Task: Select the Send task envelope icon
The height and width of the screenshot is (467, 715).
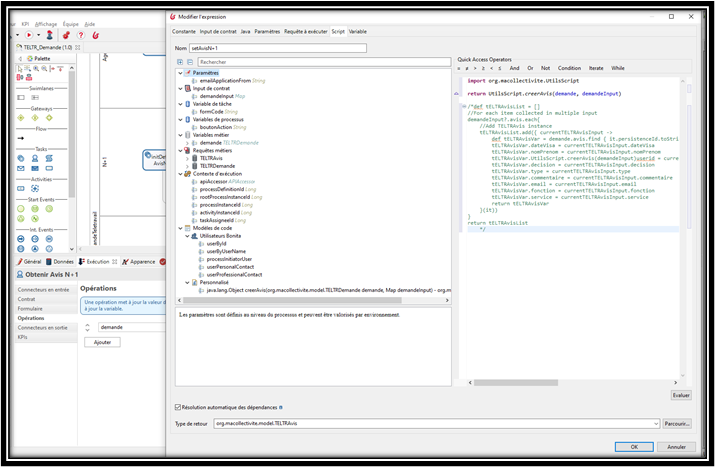Action: click(21, 168)
